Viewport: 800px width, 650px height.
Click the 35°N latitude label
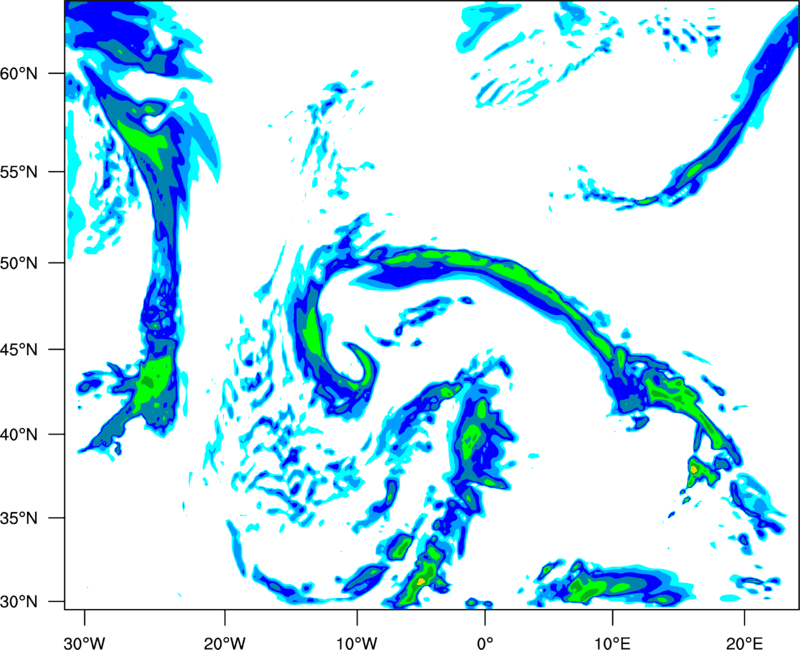tap(19, 518)
